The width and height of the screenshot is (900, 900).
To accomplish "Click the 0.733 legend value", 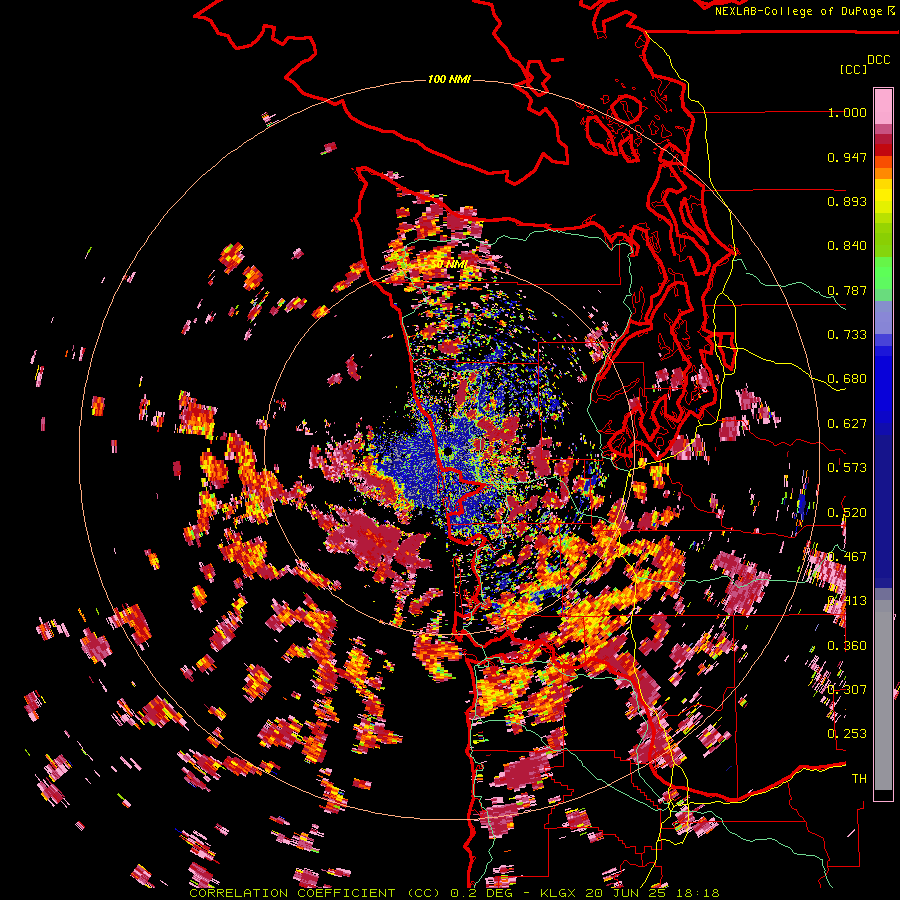I will click(847, 335).
